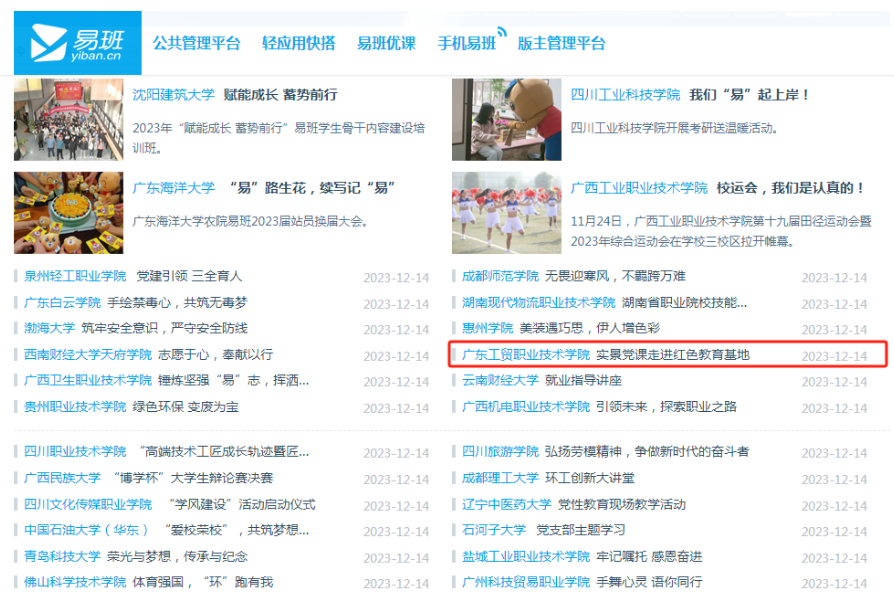Select 易班优课 in the top navigation
This screenshot has width=894, height=615.
[x=386, y=43]
